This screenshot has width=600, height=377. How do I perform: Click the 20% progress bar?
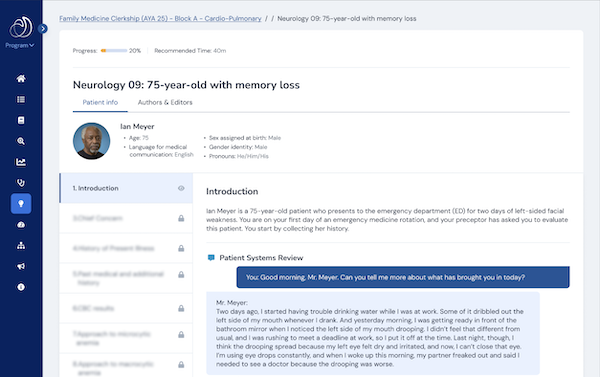click(x=114, y=51)
